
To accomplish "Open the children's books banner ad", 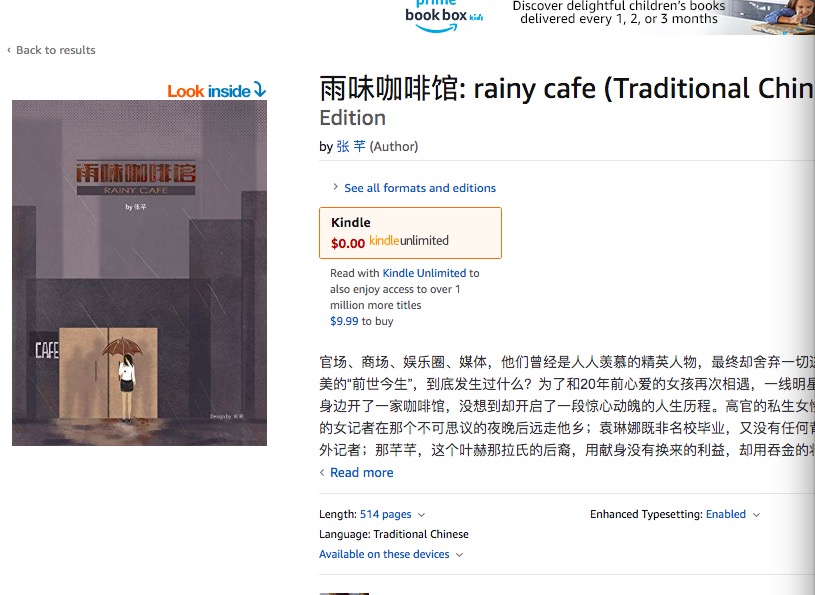I will click(x=608, y=17).
